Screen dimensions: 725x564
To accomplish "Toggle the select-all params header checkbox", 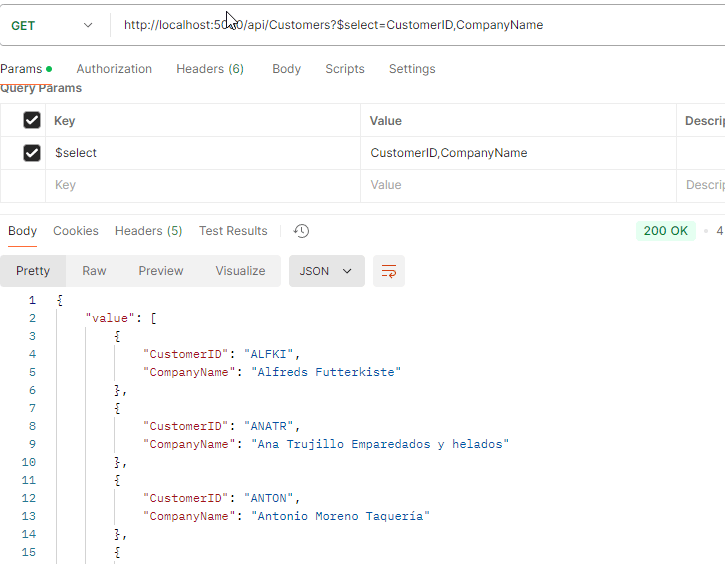I will (32, 120).
